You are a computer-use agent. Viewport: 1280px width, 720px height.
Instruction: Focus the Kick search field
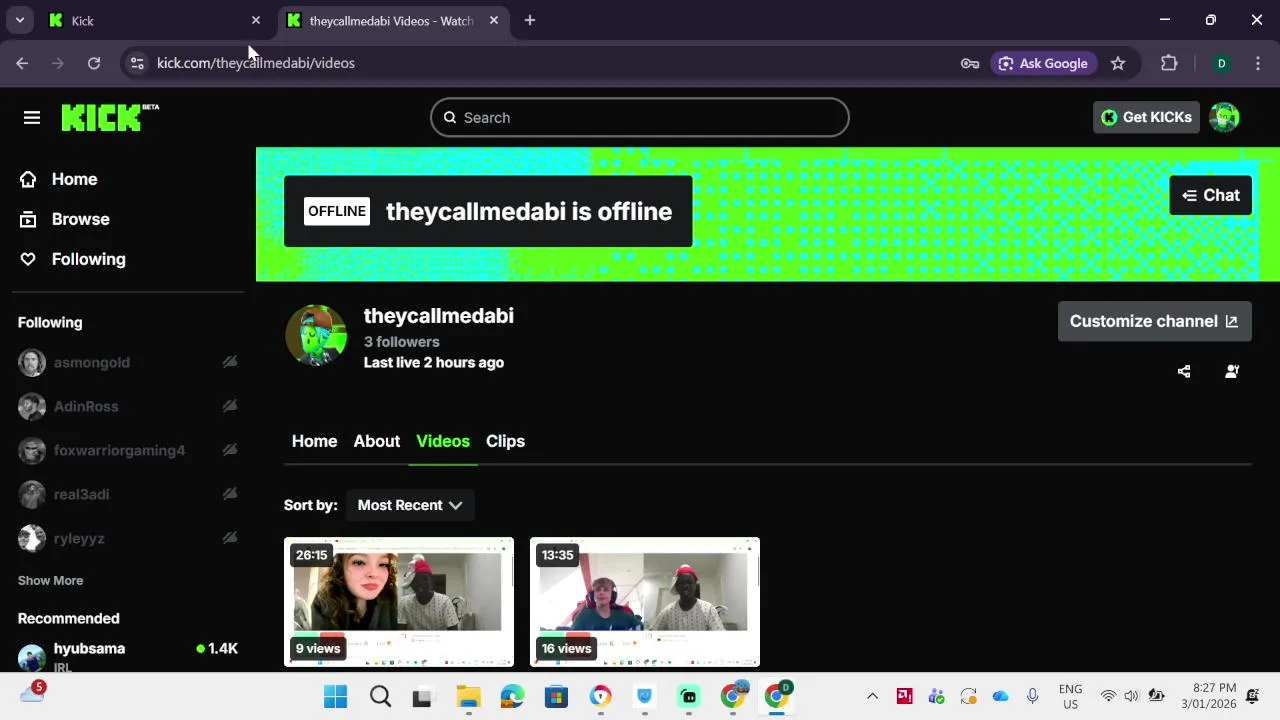point(640,117)
